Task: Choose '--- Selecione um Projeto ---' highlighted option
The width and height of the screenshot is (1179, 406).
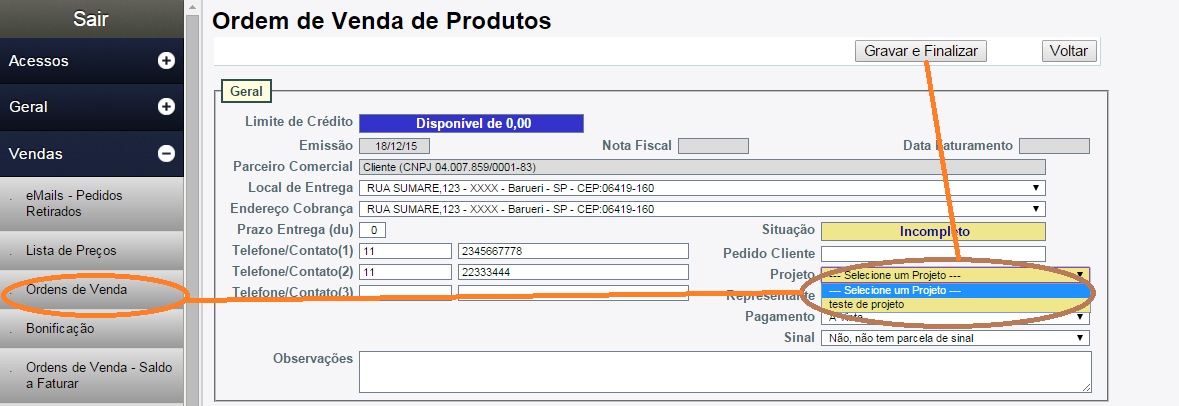Action: [x=955, y=290]
